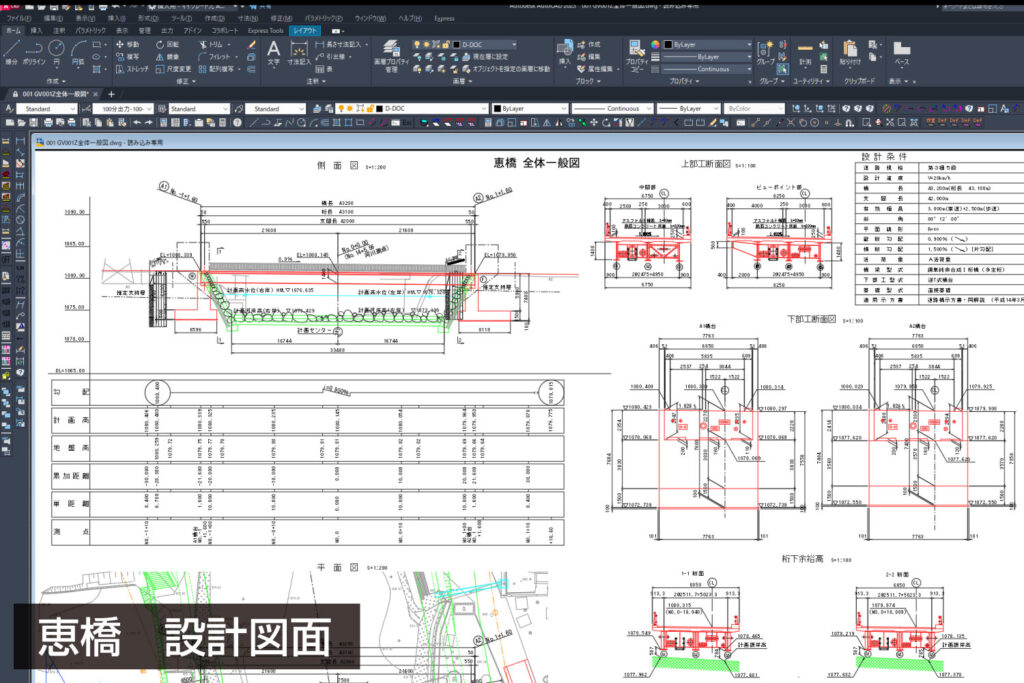Toggle the ribbon D-DOC layer lock
This screenshot has height=683, width=1024.
[445, 44]
